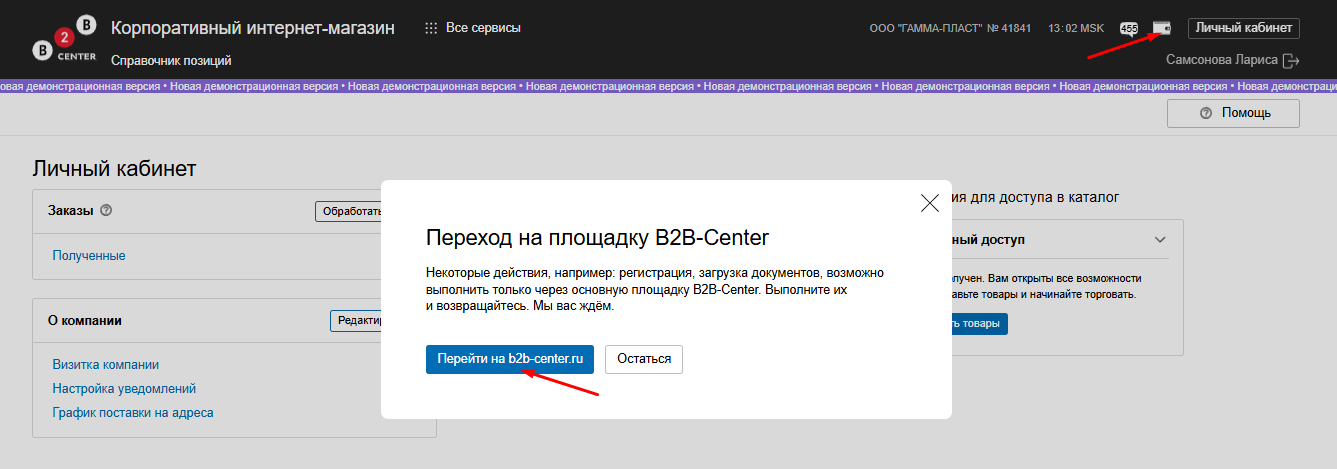
Task: Open the Визитка компании link
Action: click(x=105, y=365)
